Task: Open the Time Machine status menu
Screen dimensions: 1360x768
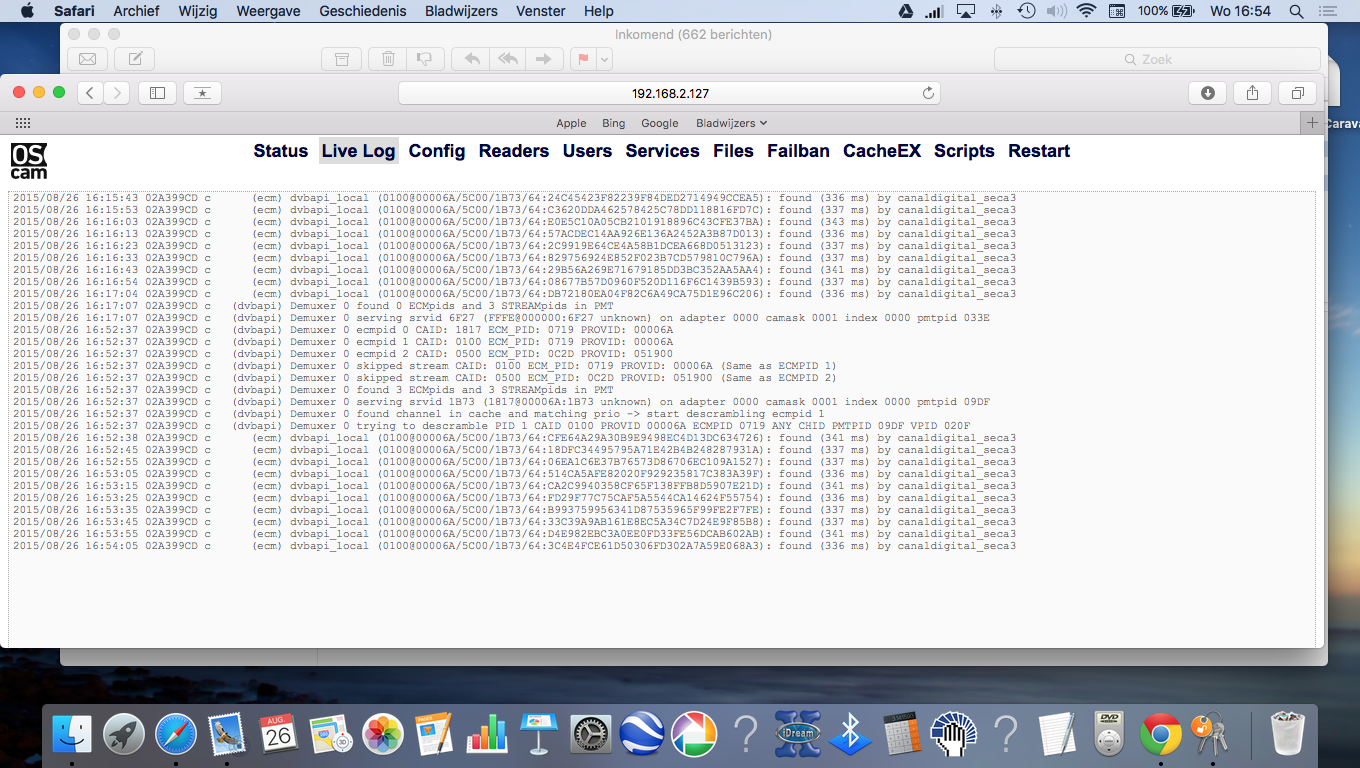Action: [x=1026, y=11]
